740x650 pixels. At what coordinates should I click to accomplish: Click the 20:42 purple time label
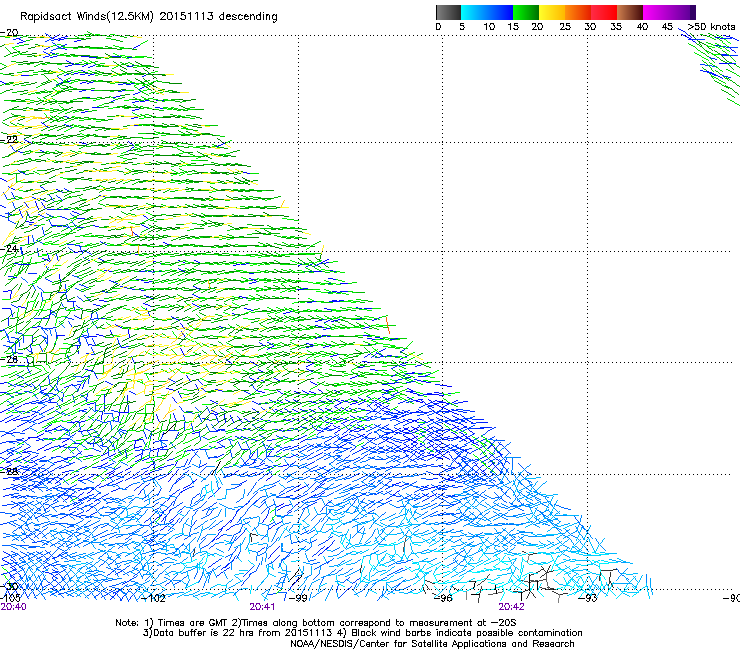tap(512, 607)
